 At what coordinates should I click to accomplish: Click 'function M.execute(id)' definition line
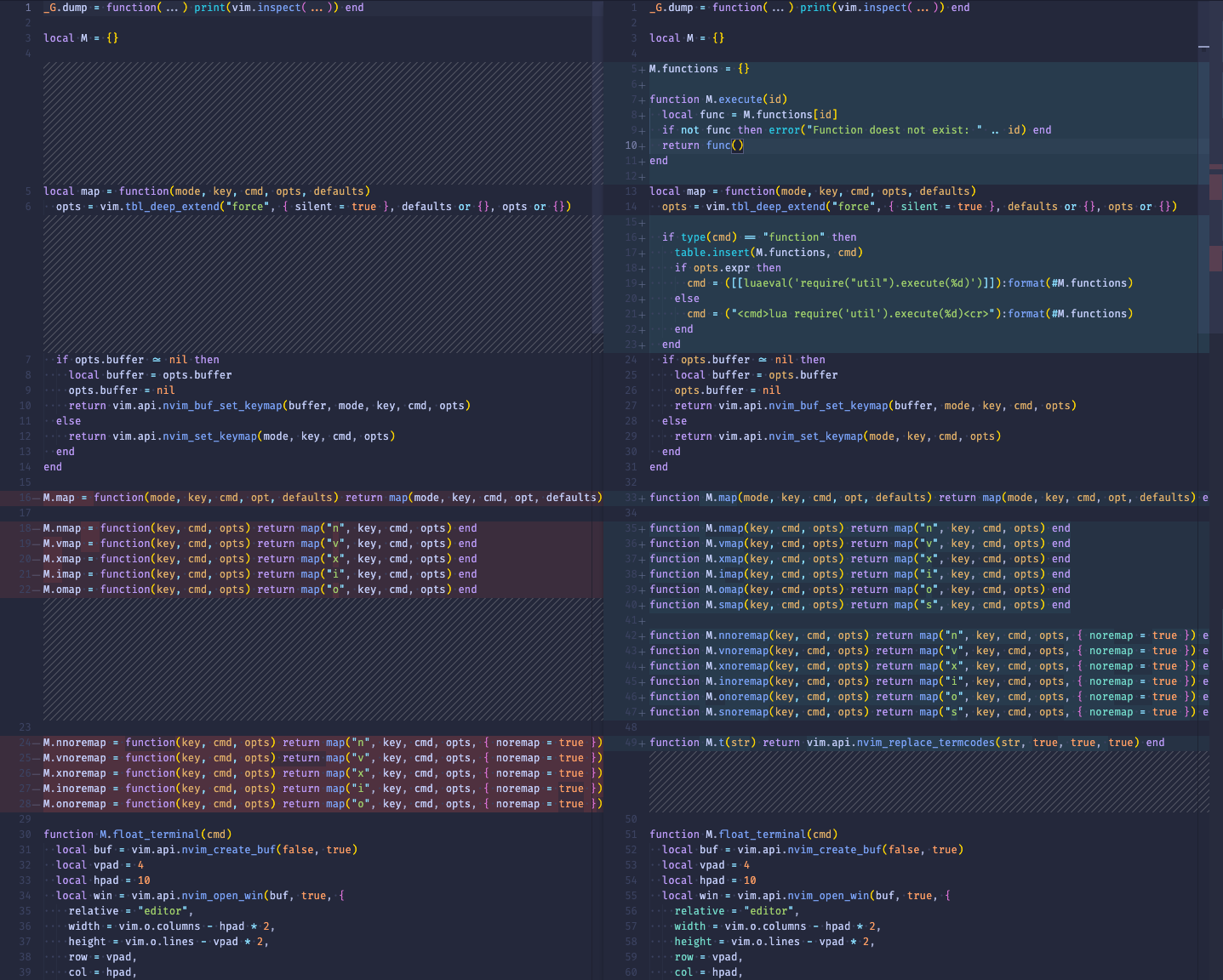pyautogui.click(x=718, y=100)
